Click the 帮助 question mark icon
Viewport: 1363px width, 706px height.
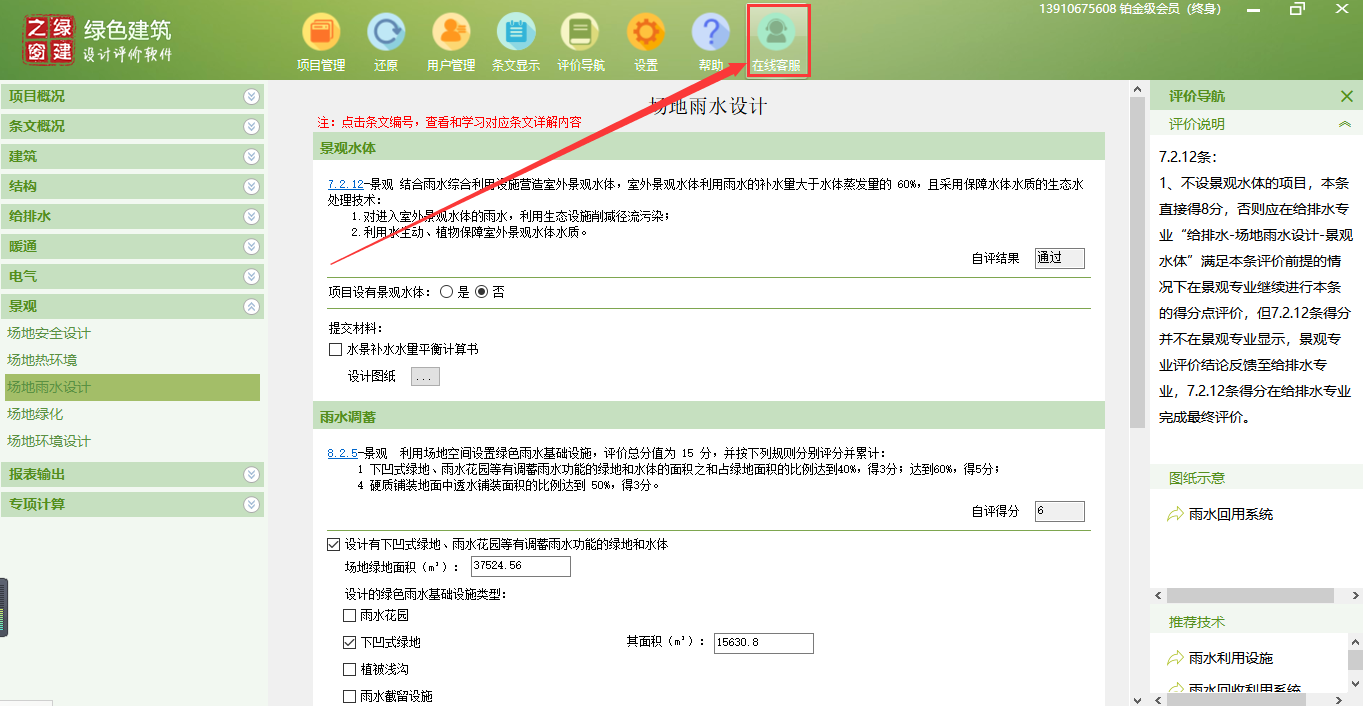click(x=711, y=34)
